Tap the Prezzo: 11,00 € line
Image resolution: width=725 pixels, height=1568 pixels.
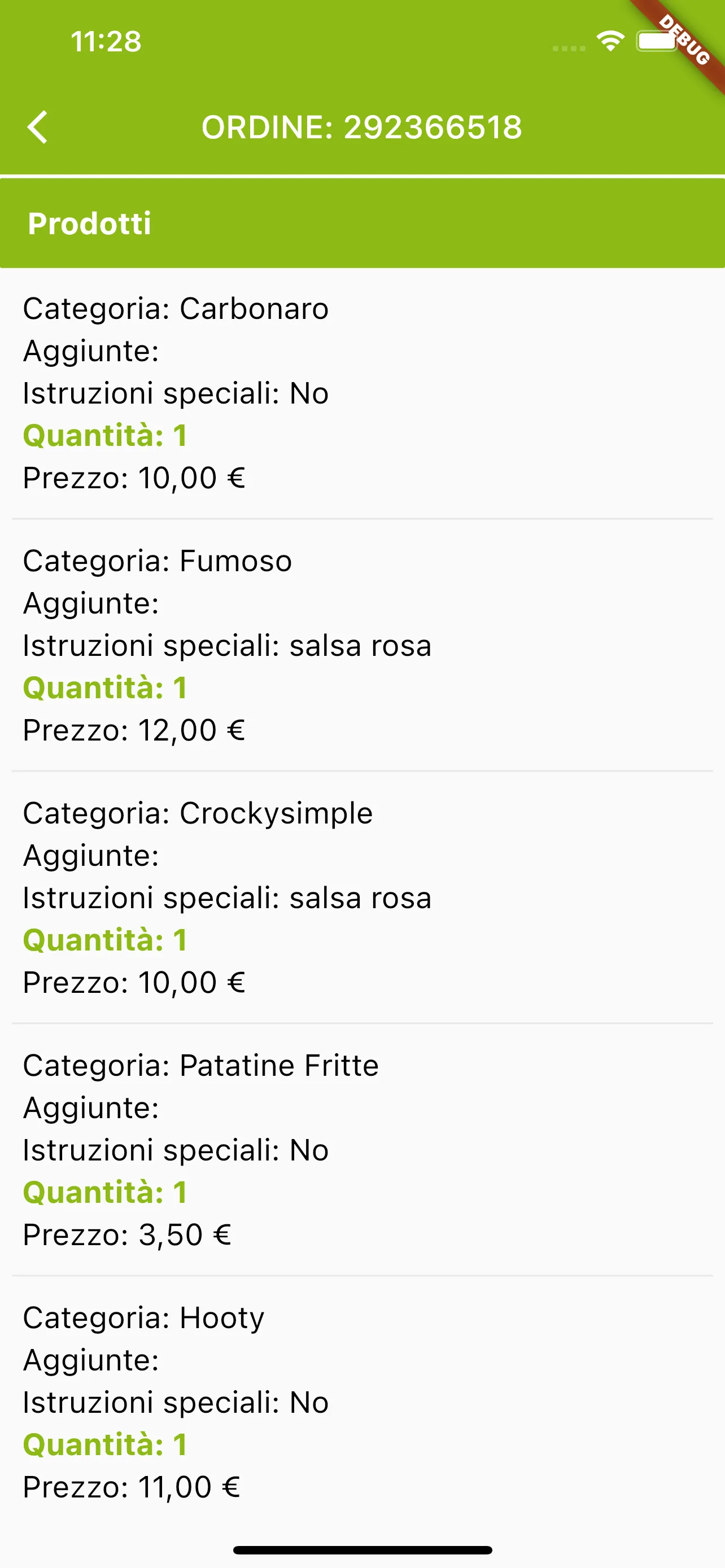coord(132,1487)
